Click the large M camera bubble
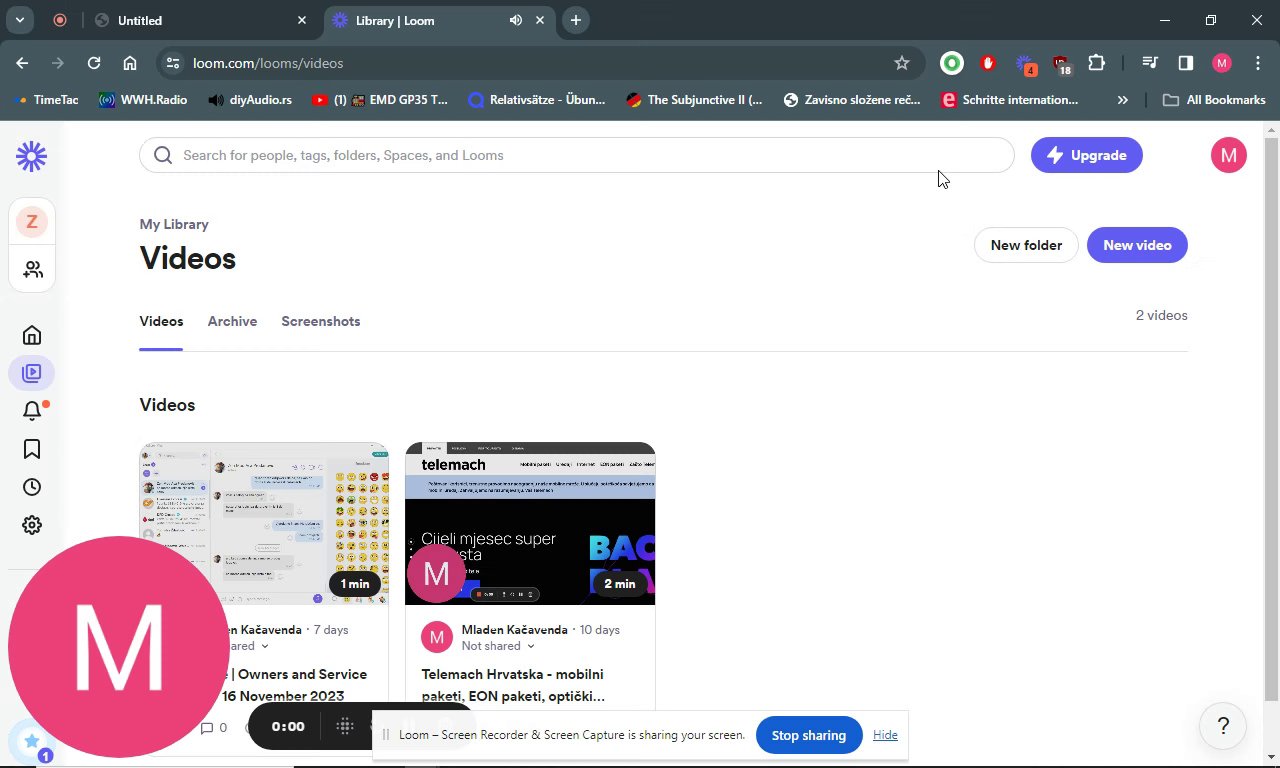 tap(118, 647)
